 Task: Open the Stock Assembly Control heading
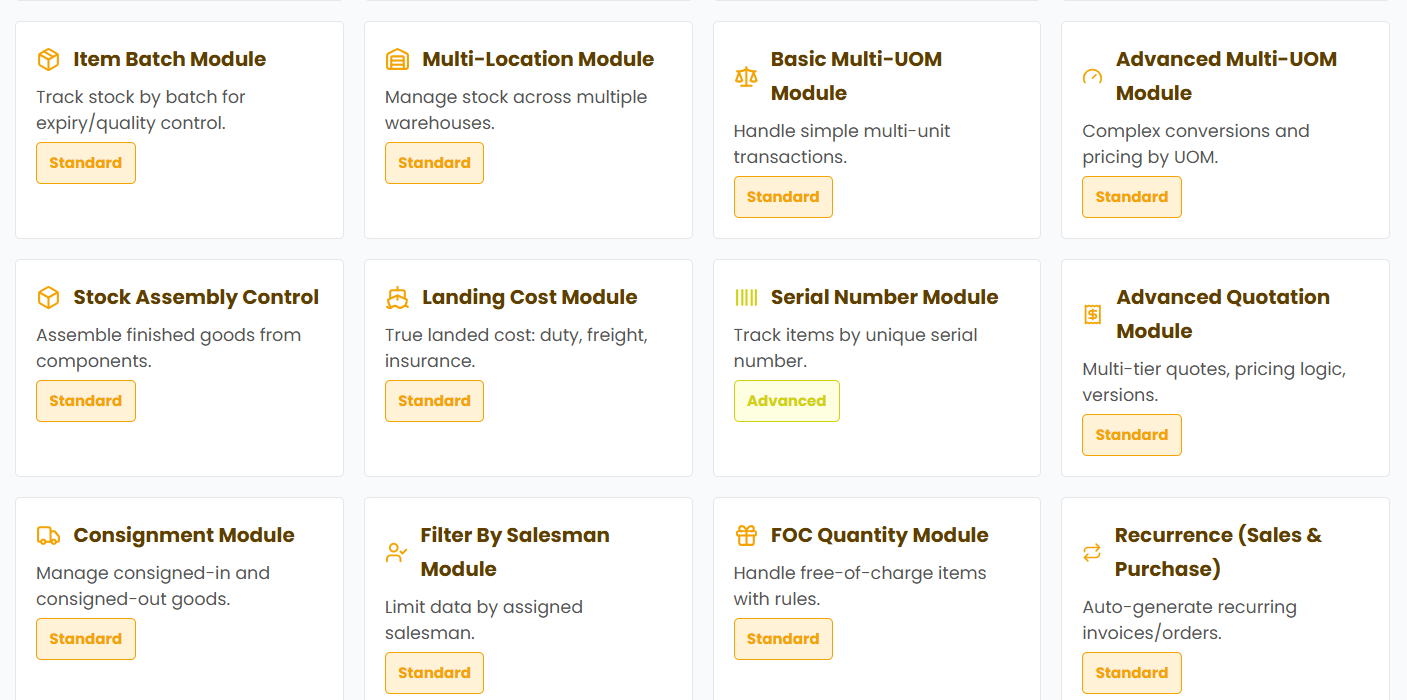tap(196, 298)
